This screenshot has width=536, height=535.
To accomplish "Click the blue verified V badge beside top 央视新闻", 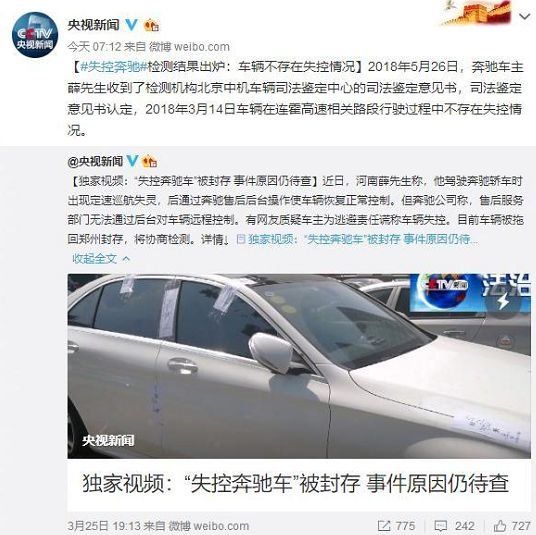I will 131,25.
